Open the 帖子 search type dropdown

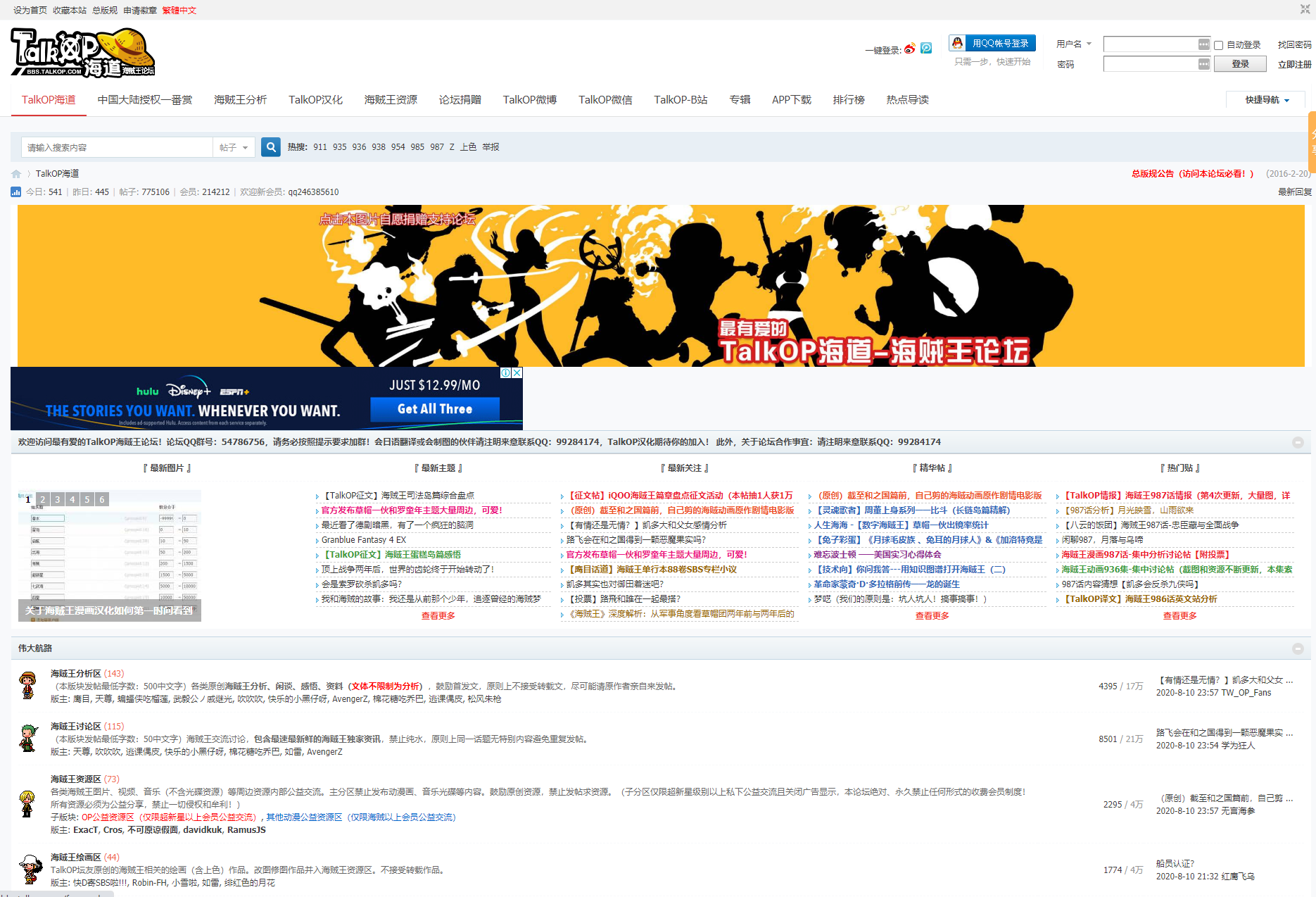pos(234,147)
